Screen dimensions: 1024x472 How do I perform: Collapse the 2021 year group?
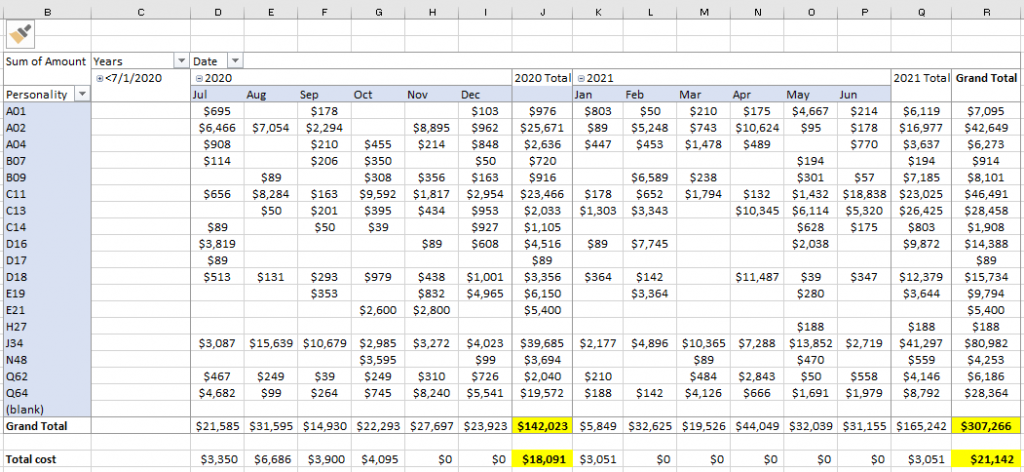tap(580, 78)
